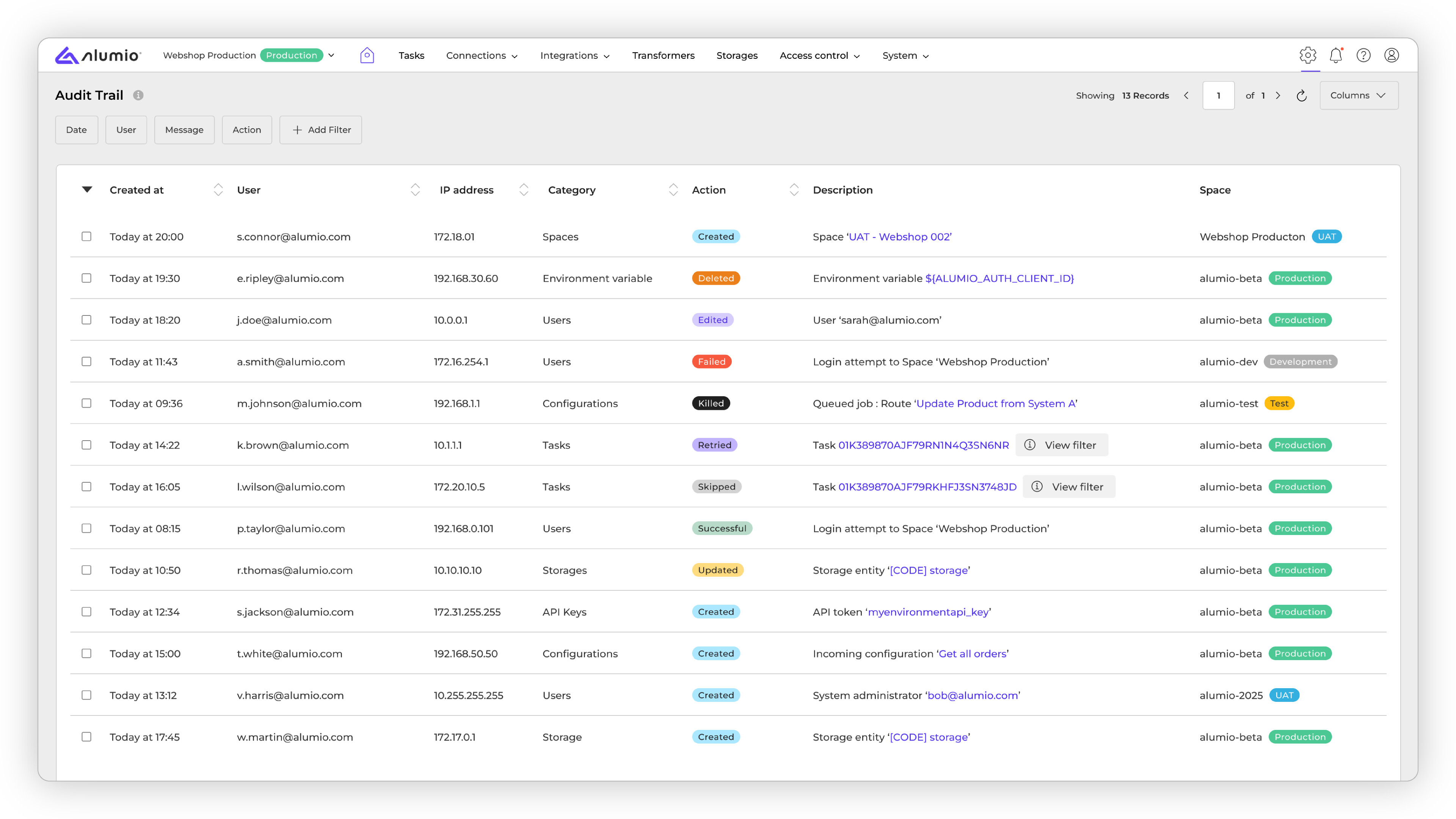Refresh the audit trail records
Screen dimensions: 1456x819
tap(1301, 96)
